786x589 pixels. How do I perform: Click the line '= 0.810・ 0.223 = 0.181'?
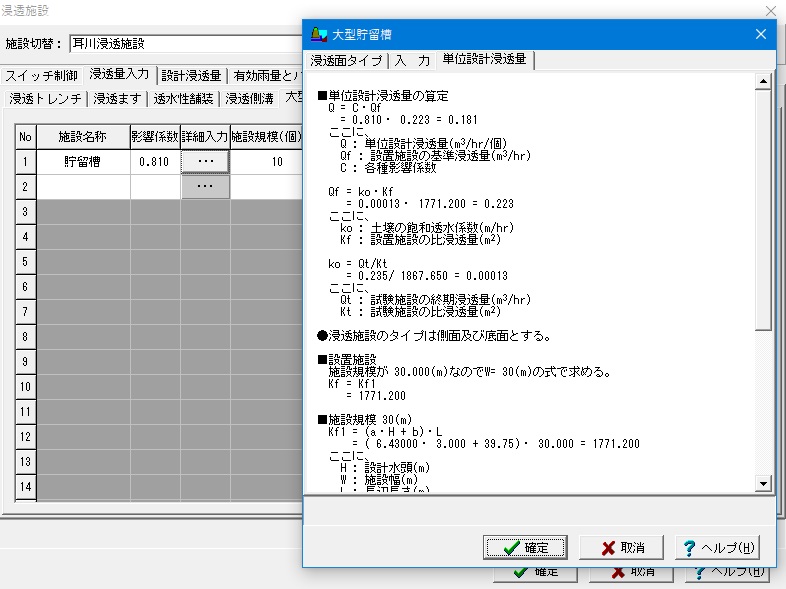pos(409,120)
